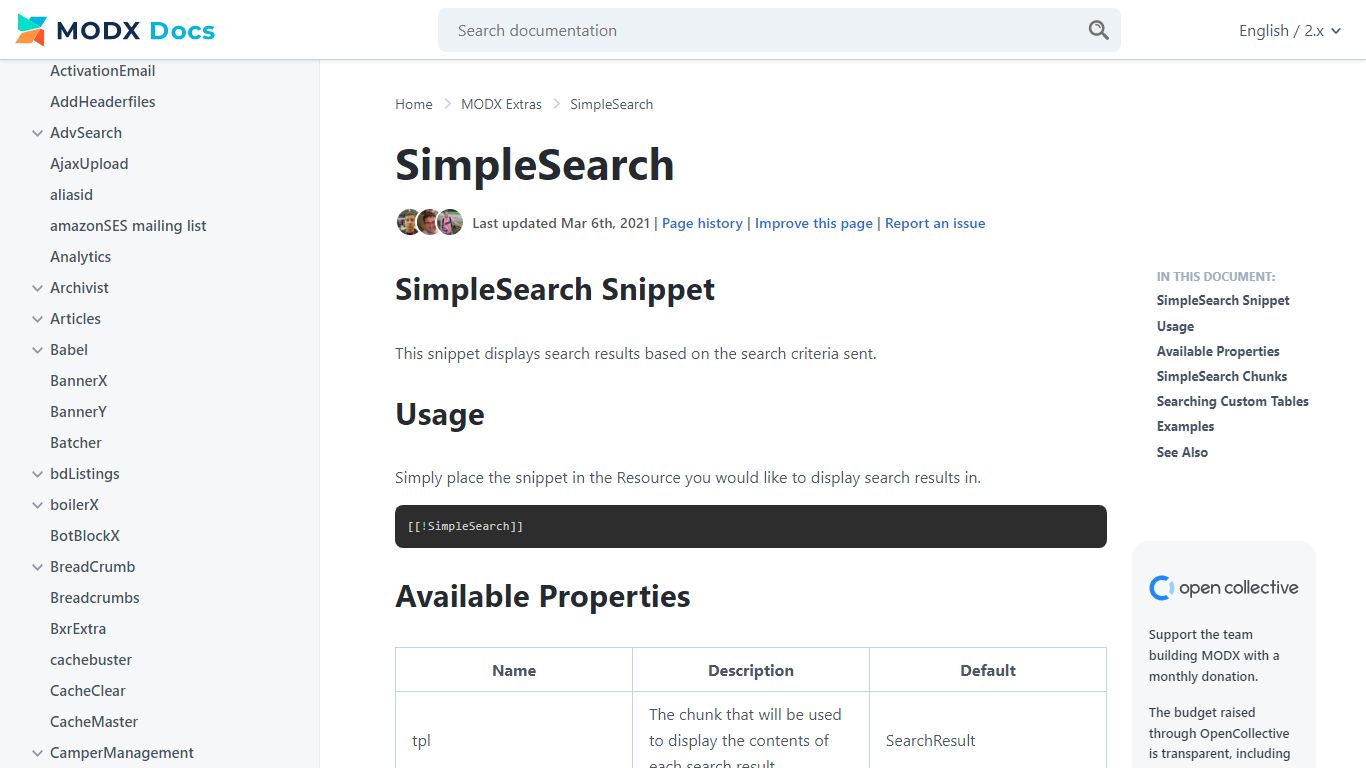This screenshot has height=768, width=1366.
Task: Click the [[!SimpleSearch]] code block
Action: pyautogui.click(x=751, y=526)
